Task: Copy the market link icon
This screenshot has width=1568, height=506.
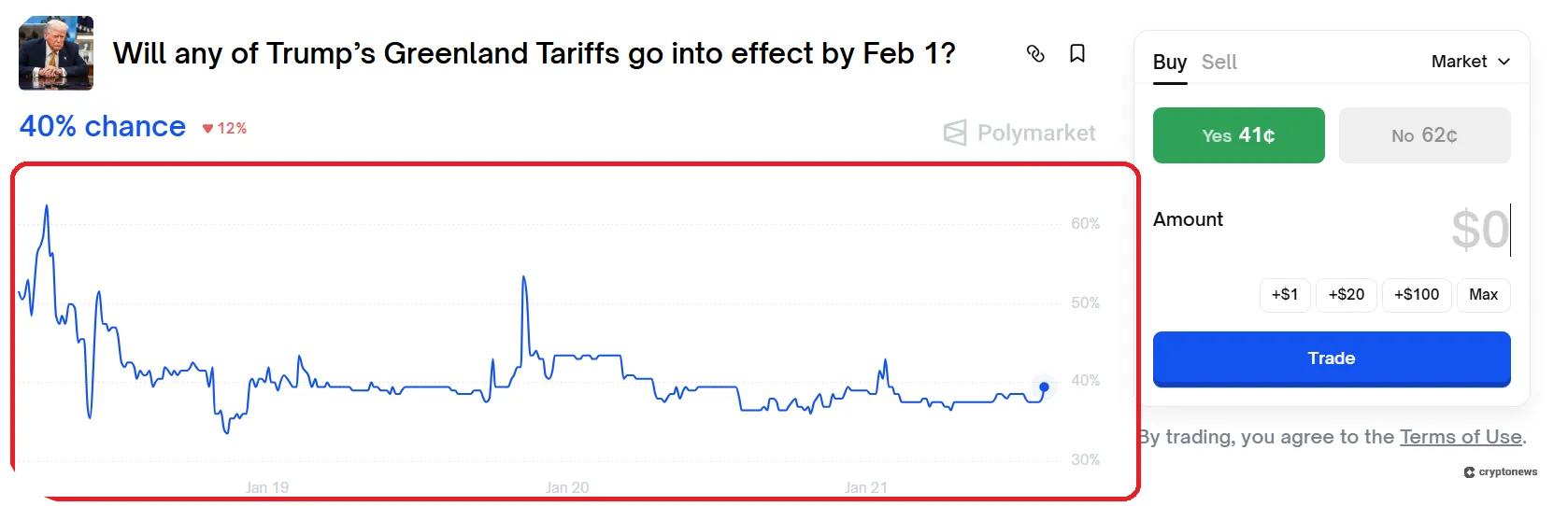Action: point(1035,54)
